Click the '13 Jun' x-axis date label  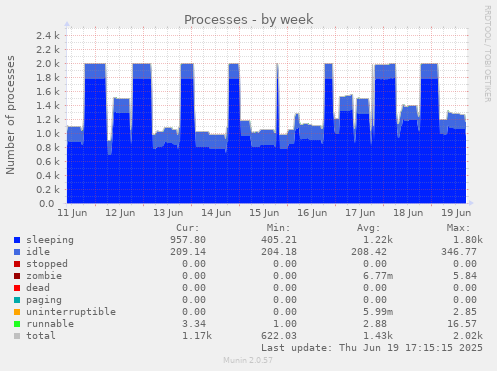[x=168, y=213]
